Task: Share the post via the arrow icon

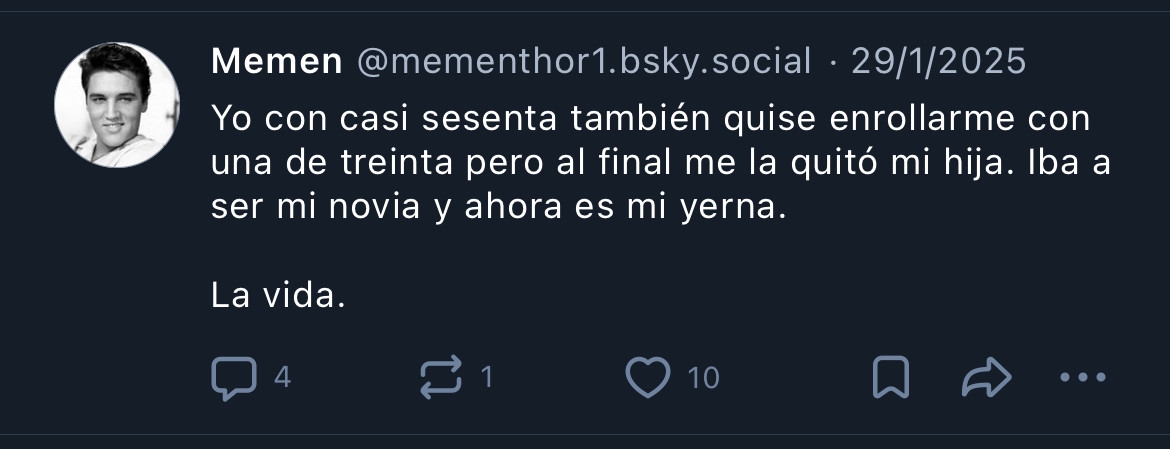Action: pos(986,378)
